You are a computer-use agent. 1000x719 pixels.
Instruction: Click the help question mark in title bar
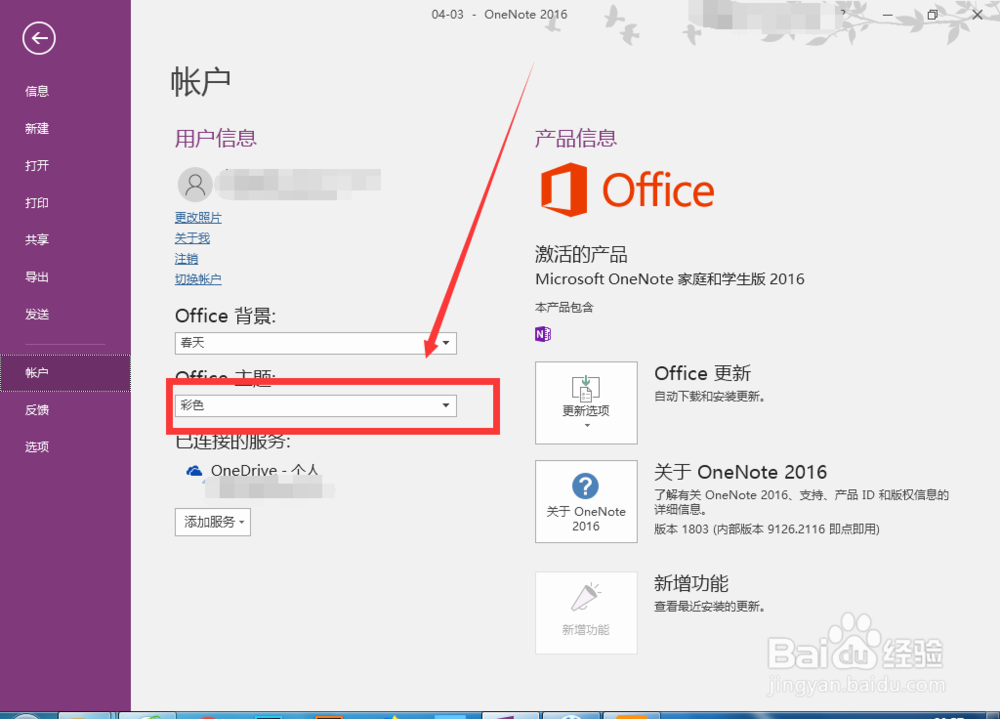(x=843, y=14)
